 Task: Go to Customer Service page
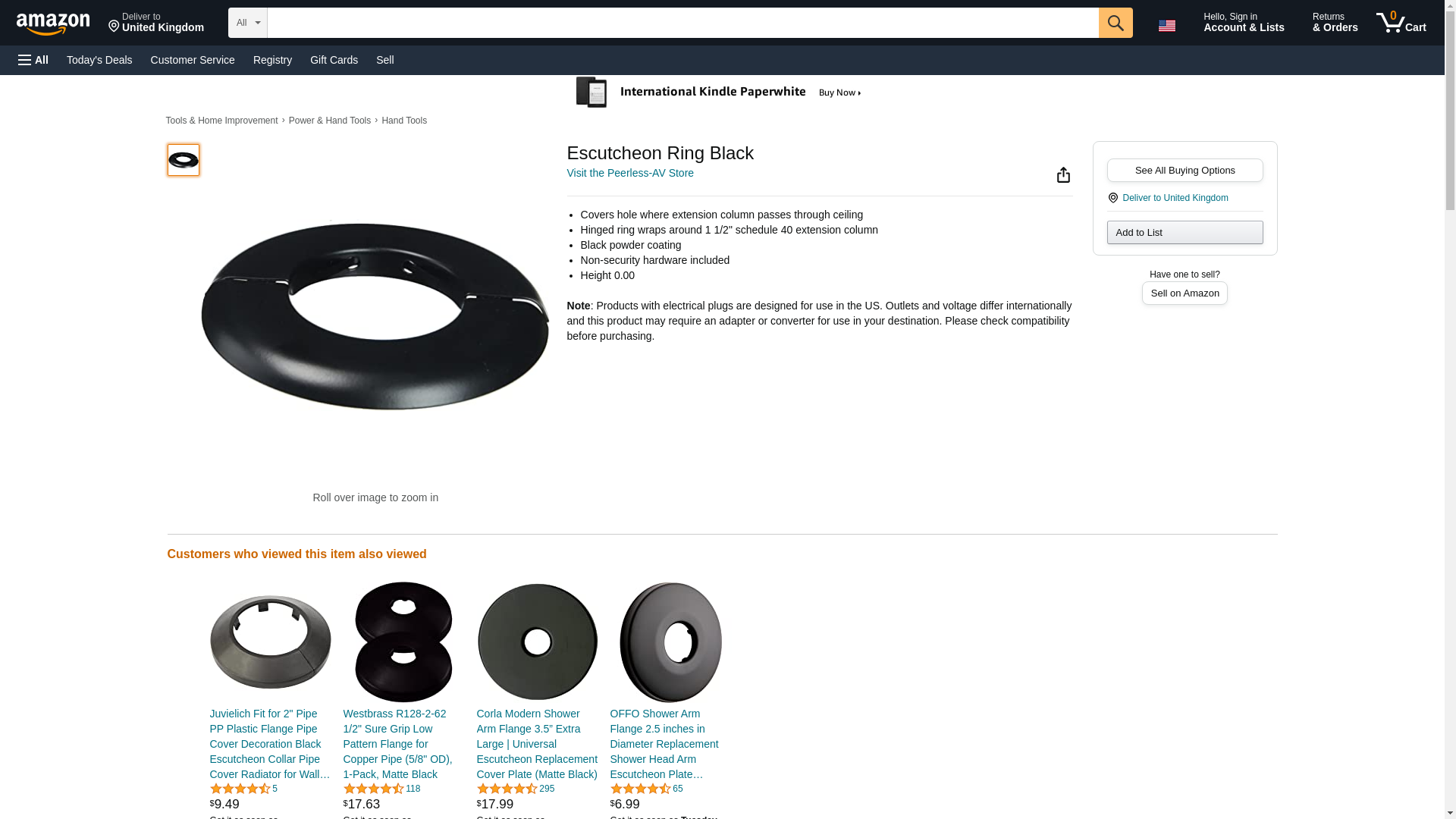pyautogui.click(x=193, y=60)
